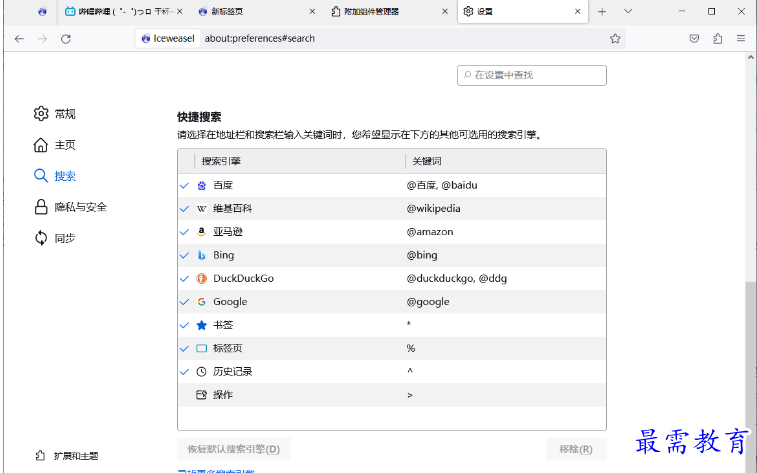
Task: Click the 搜索引擎 column header
Action: click(x=290, y=161)
